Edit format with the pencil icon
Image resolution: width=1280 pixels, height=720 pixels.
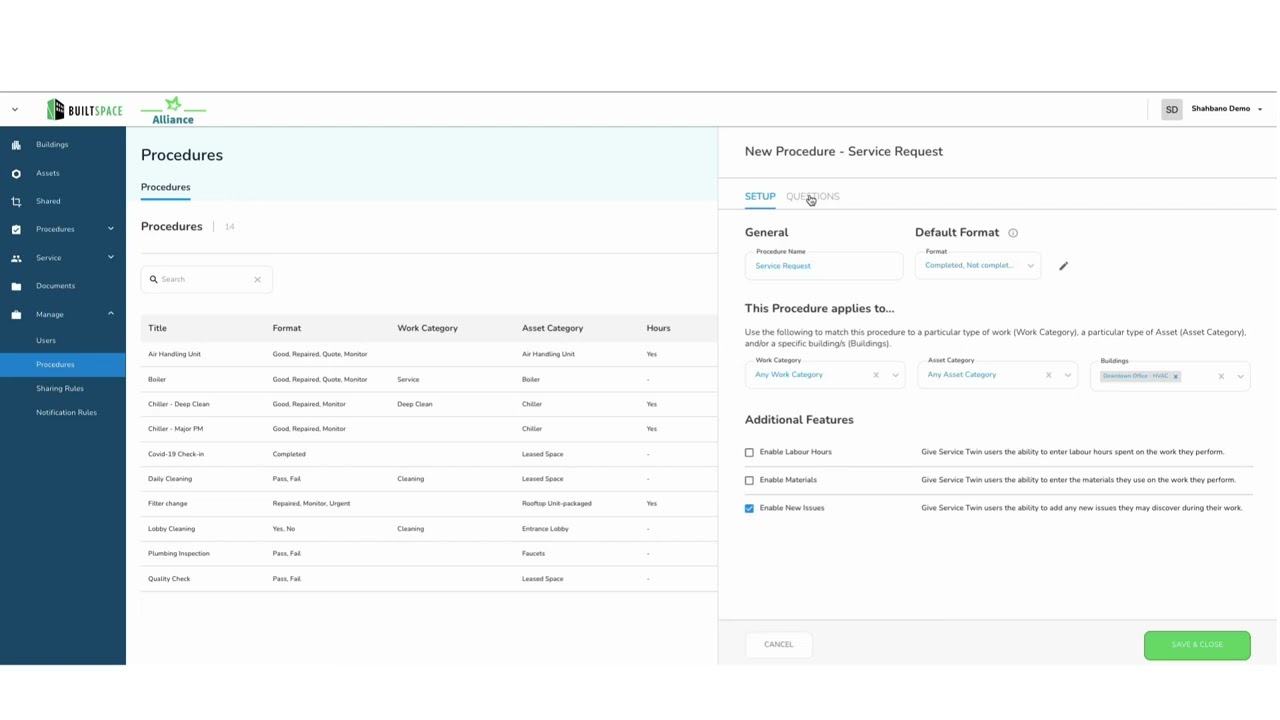(1063, 266)
